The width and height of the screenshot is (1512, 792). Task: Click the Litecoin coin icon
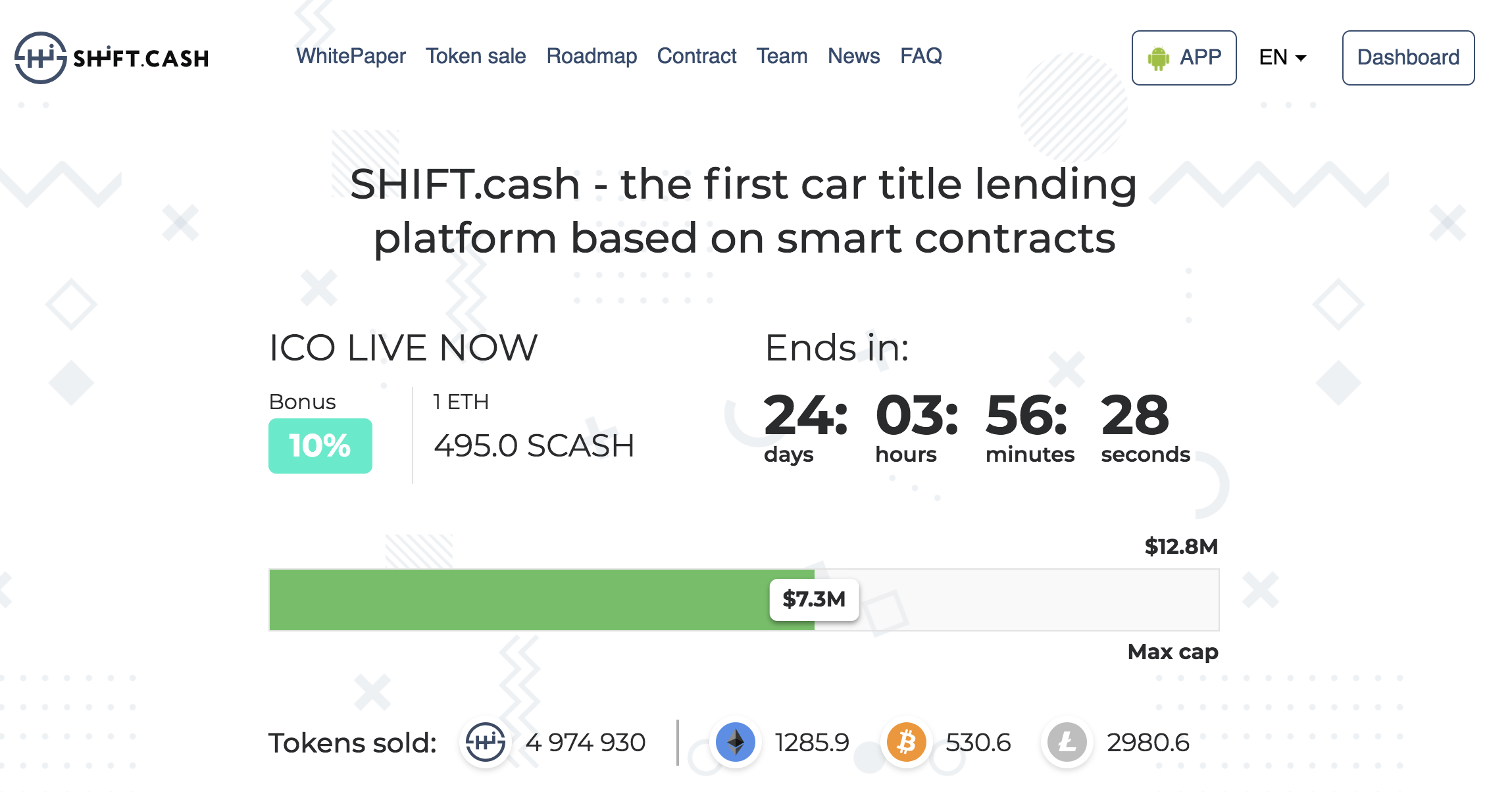1067,742
